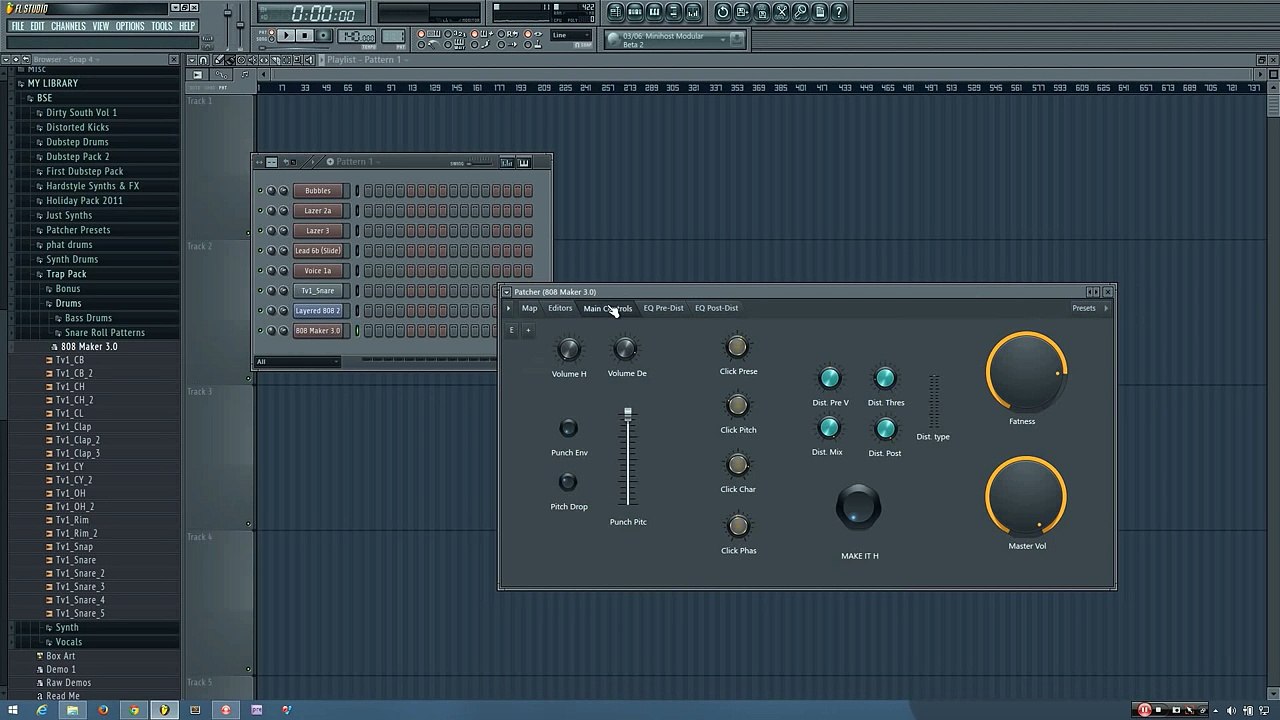Open the playlist window via toolbar icon
Image resolution: width=1280 pixels, height=720 pixels.
[615, 12]
